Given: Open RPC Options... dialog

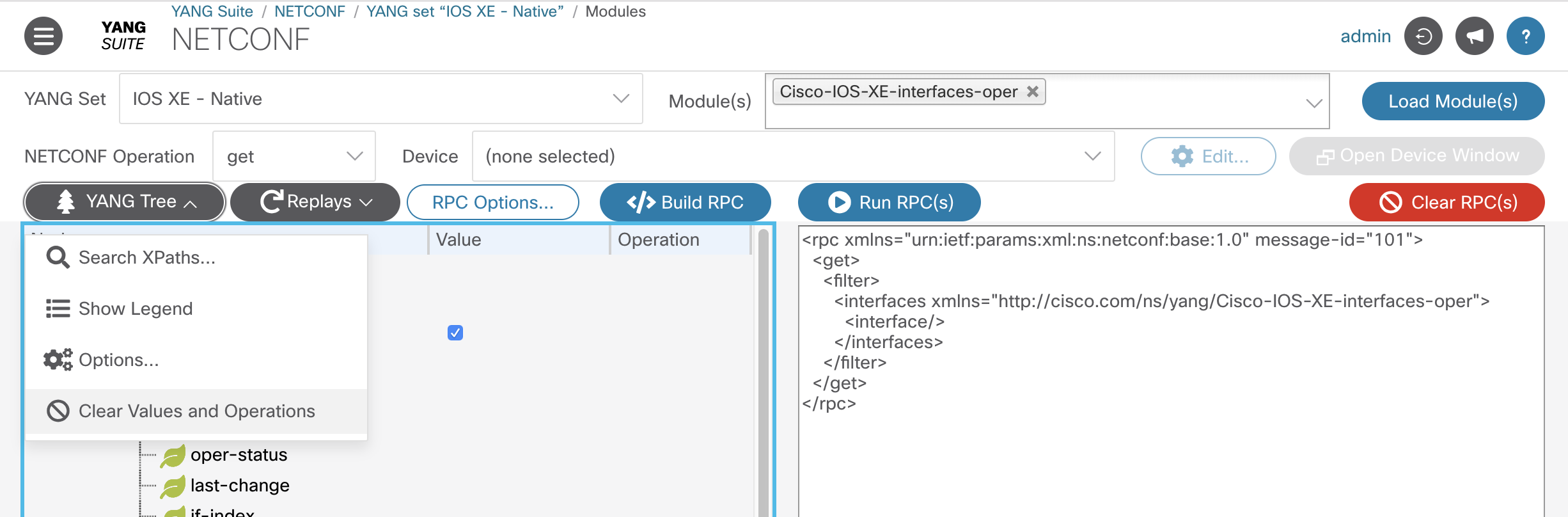Looking at the screenshot, I should (x=493, y=202).
